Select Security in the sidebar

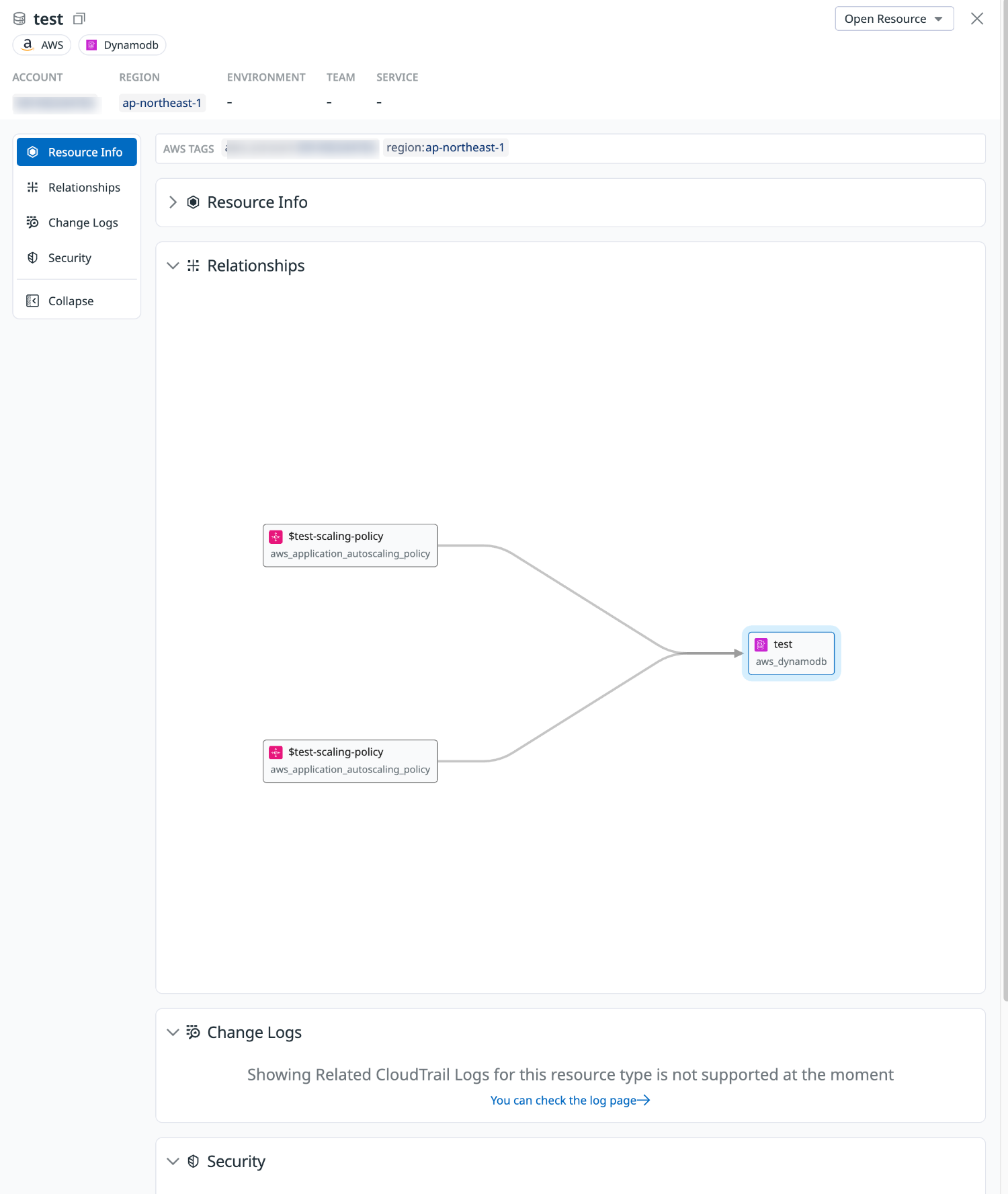[x=77, y=258]
